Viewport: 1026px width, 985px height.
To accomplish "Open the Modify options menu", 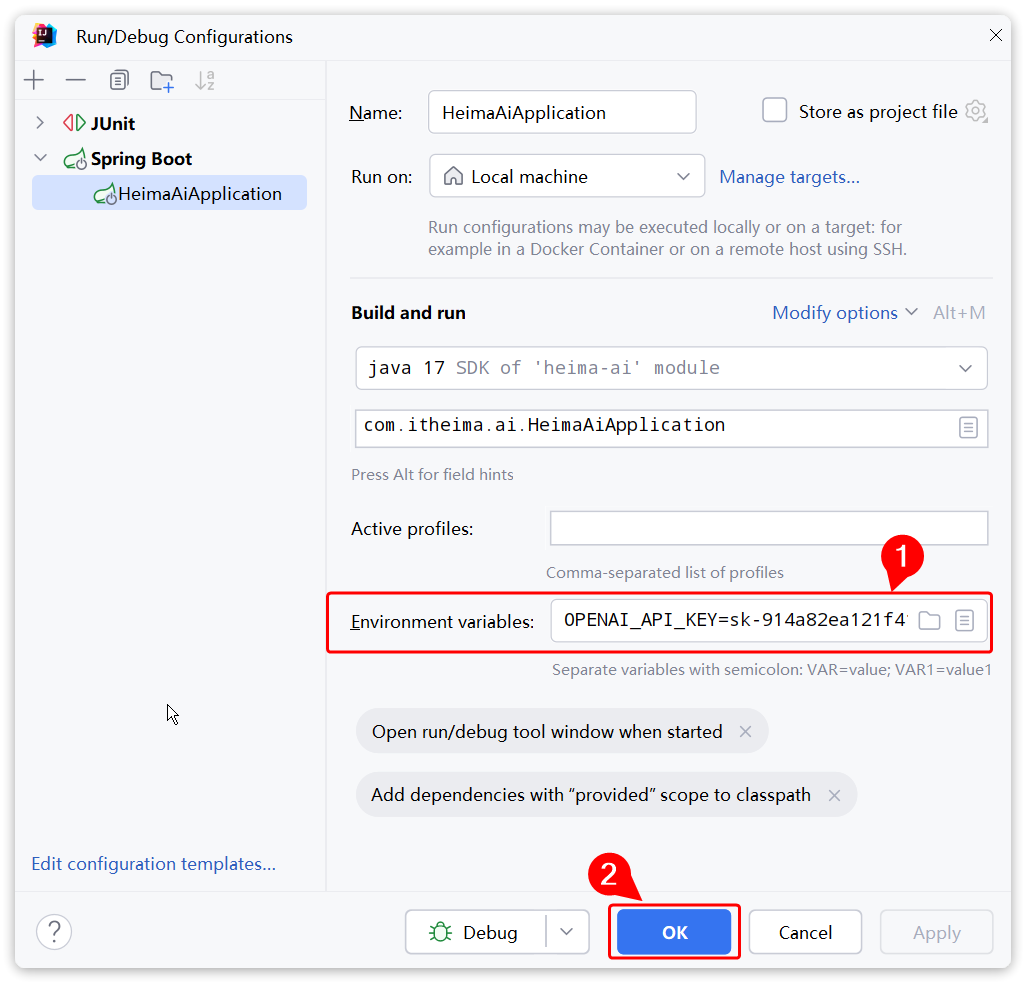I will click(x=844, y=313).
